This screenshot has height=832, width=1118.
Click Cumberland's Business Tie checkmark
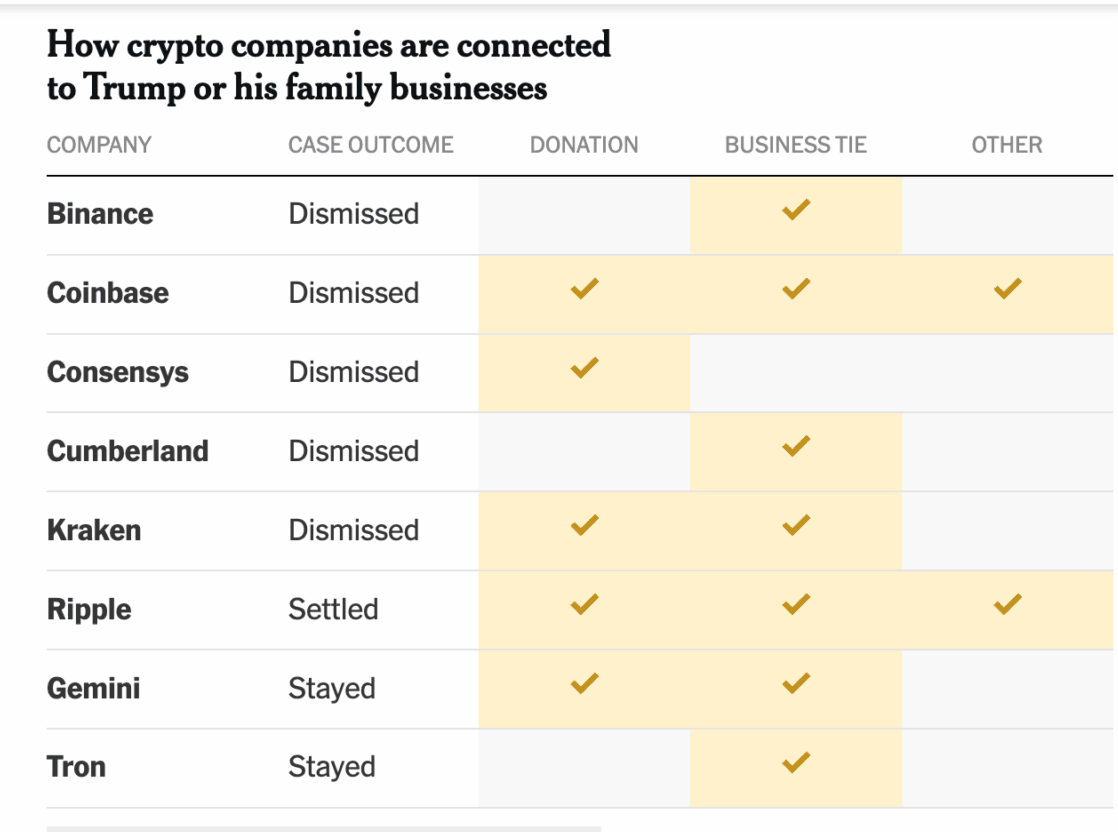coord(796,447)
